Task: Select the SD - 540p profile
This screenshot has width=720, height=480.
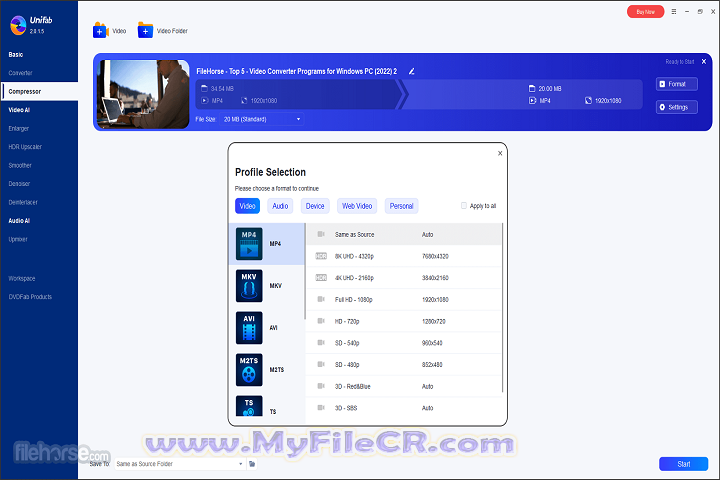Action: click(403, 343)
